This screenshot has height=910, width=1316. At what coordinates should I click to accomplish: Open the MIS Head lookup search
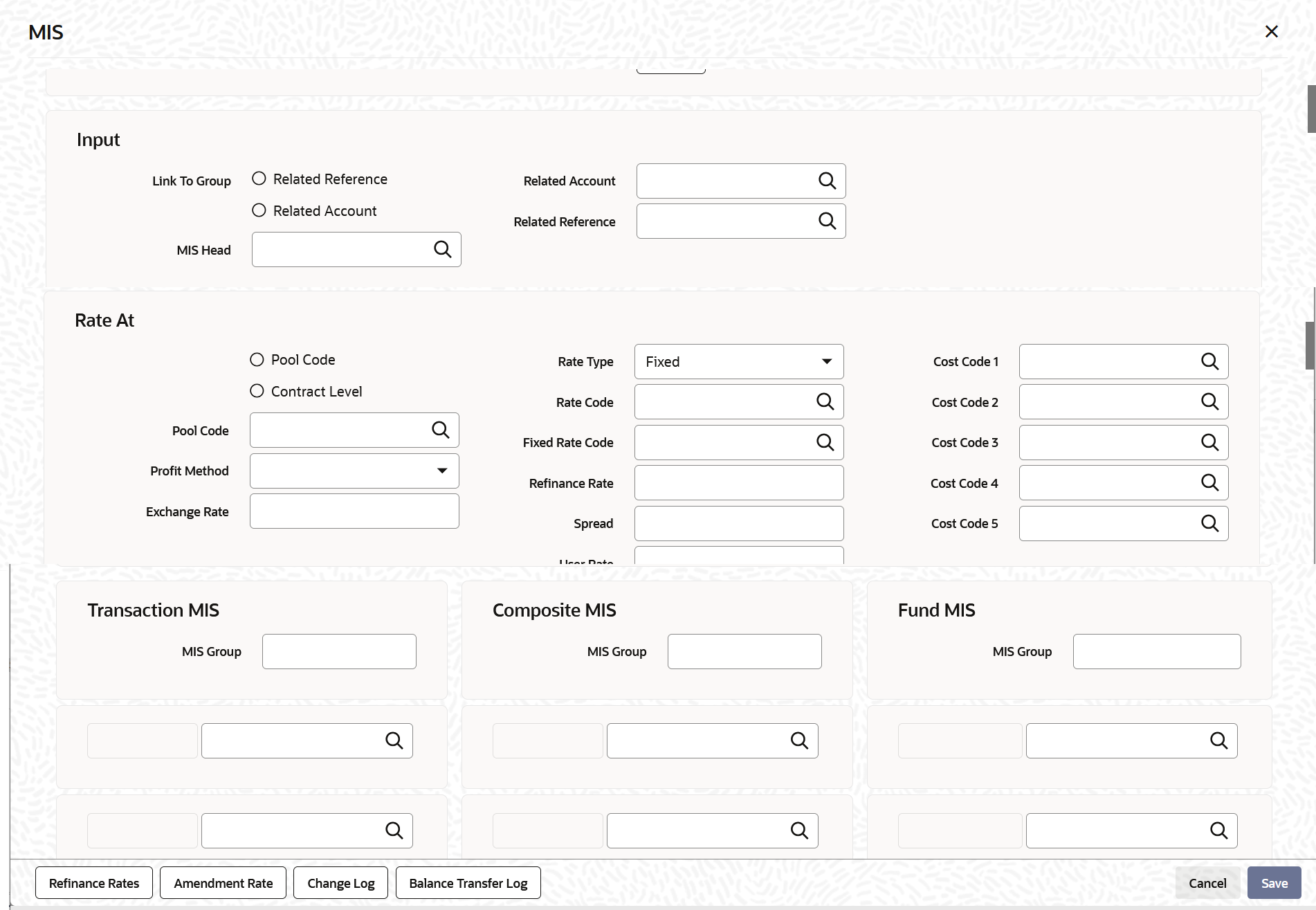[443, 249]
